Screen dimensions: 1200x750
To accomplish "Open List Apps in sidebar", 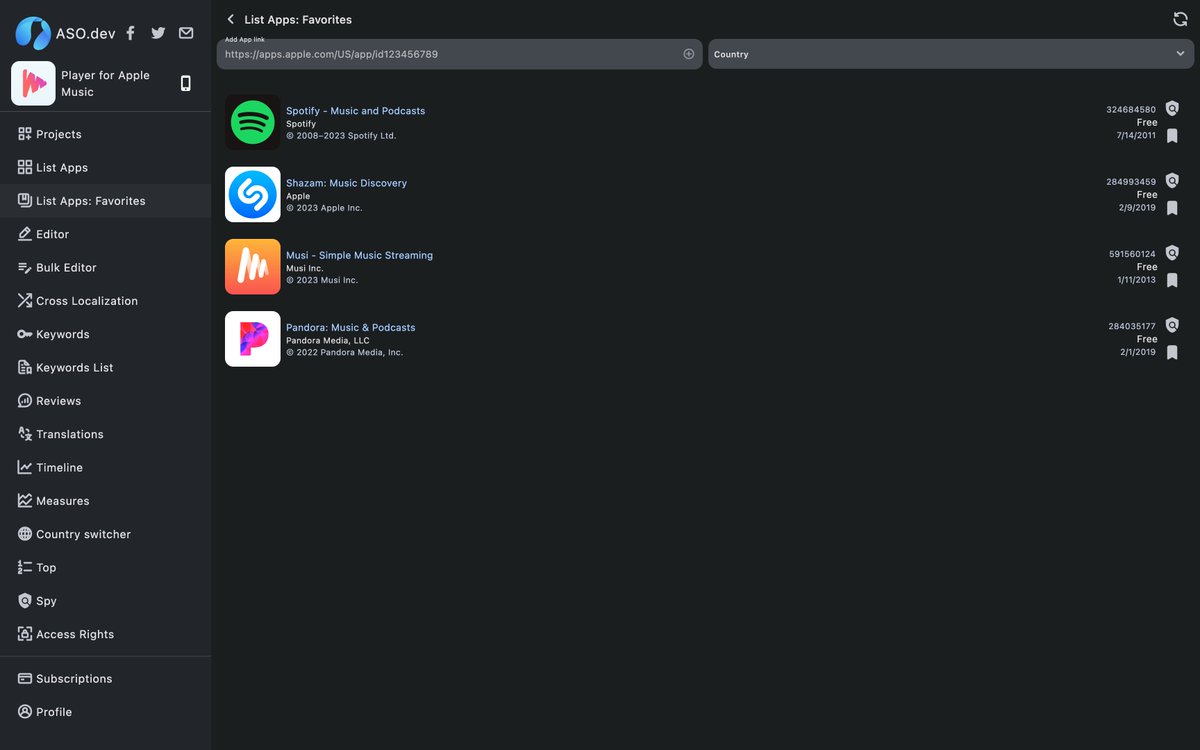I will 106,167.
